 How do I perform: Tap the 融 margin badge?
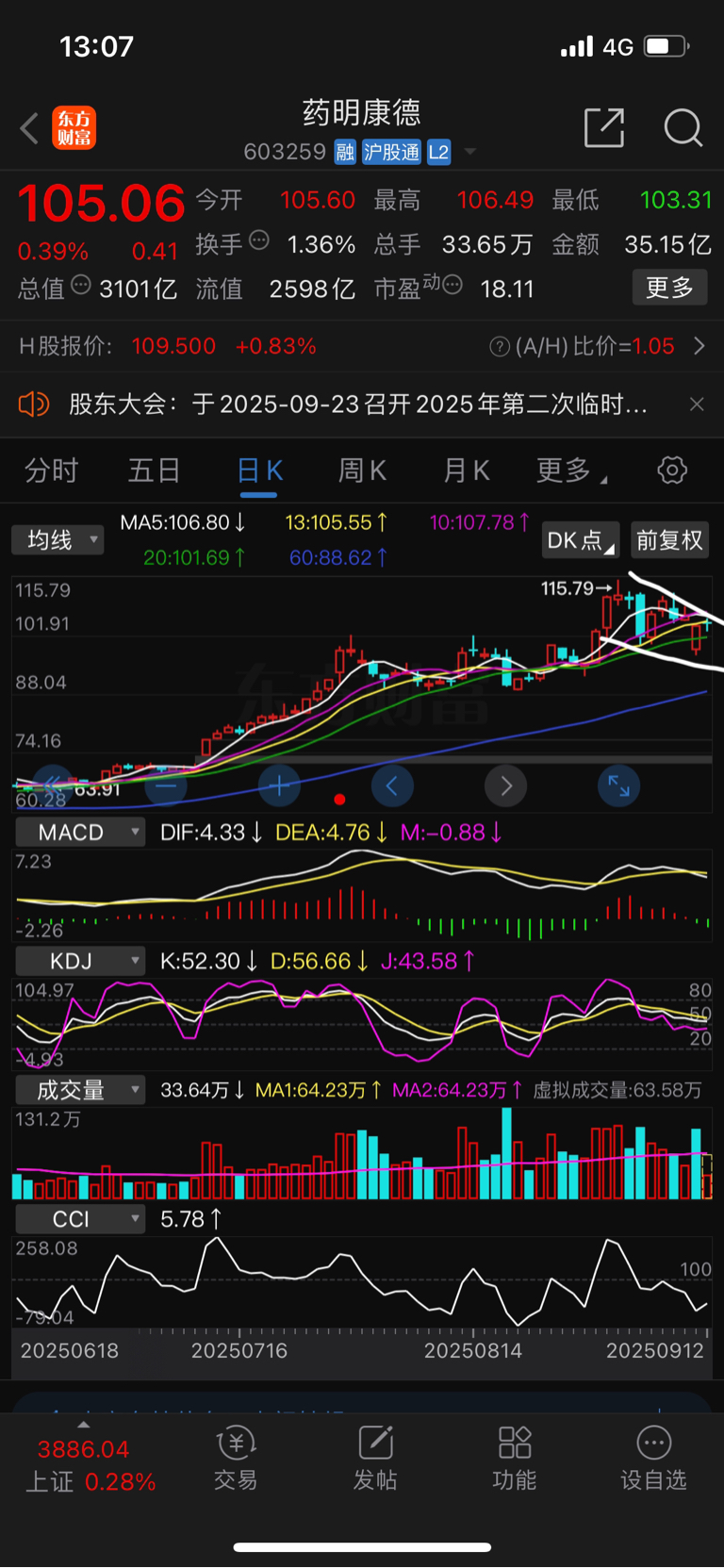pos(345,152)
